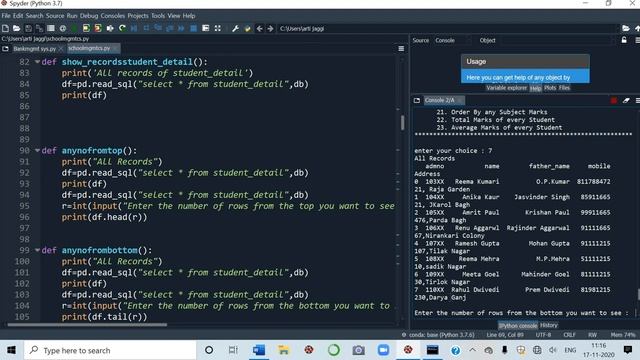
Task: Toggle the Help pane lock icon
Action: [624, 40]
